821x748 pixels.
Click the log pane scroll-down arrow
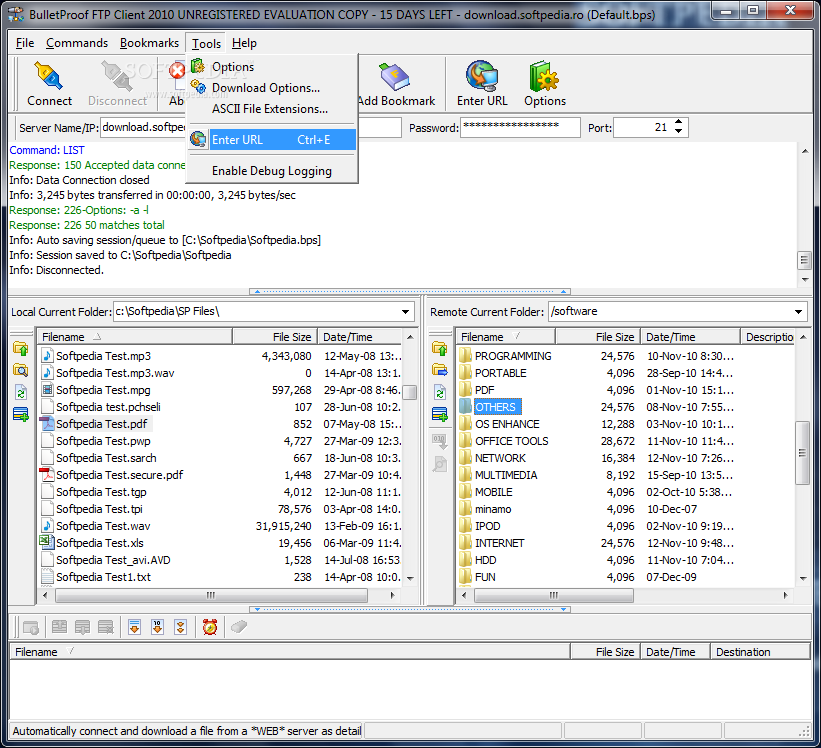click(805, 280)
